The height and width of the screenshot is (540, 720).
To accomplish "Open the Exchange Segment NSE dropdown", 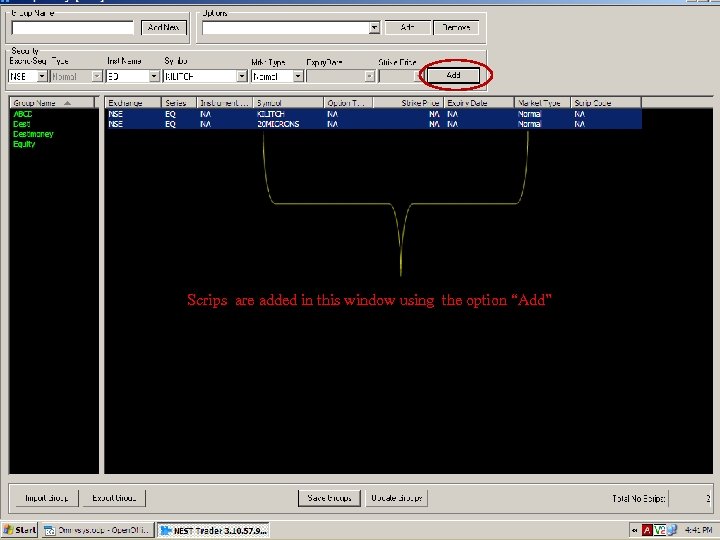I will pos(42,76).
